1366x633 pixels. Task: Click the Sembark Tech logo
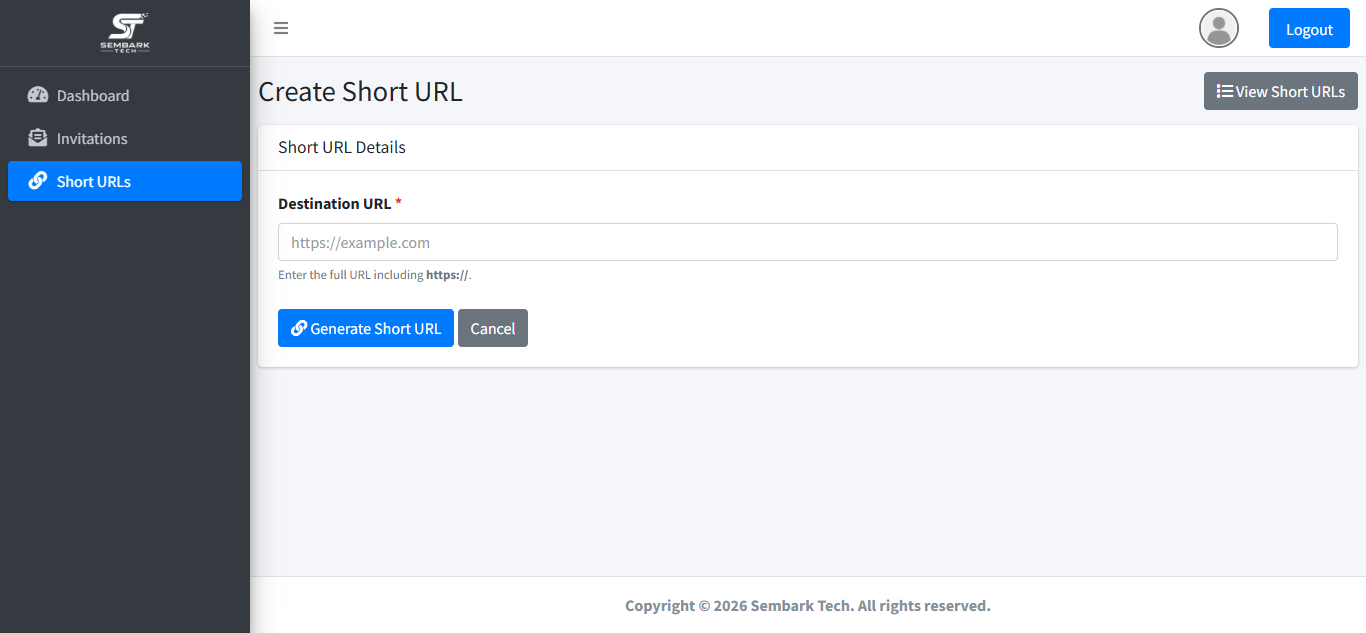pos(125,33)
